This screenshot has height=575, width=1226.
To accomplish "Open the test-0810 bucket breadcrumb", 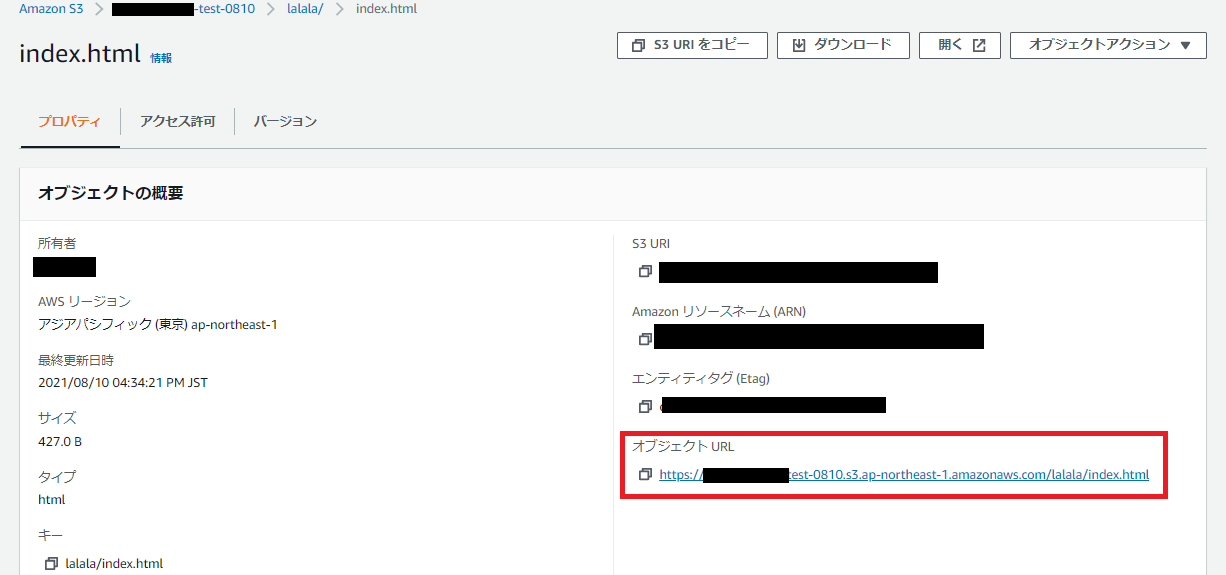I will pos(184,9).
